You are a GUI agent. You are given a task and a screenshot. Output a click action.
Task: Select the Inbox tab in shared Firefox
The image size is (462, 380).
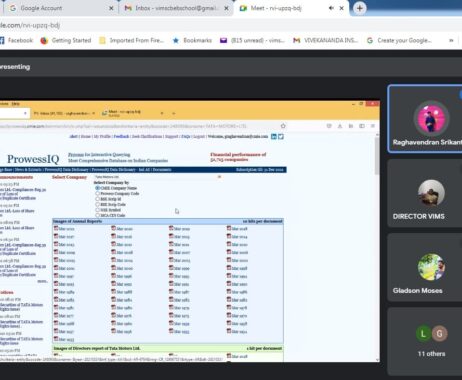click(x=64, y=113)
